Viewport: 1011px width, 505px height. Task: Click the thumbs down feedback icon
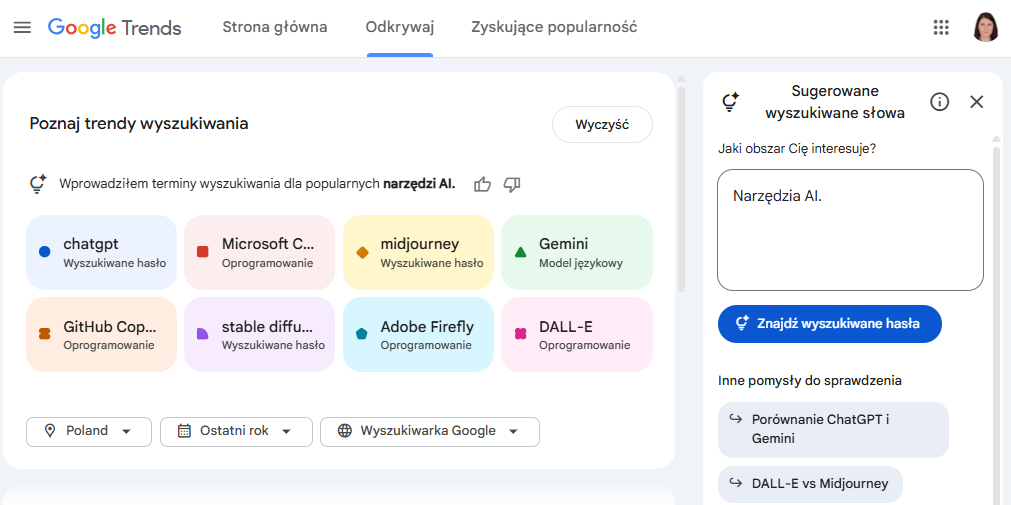pyautogui.click(x=512, y=184)
